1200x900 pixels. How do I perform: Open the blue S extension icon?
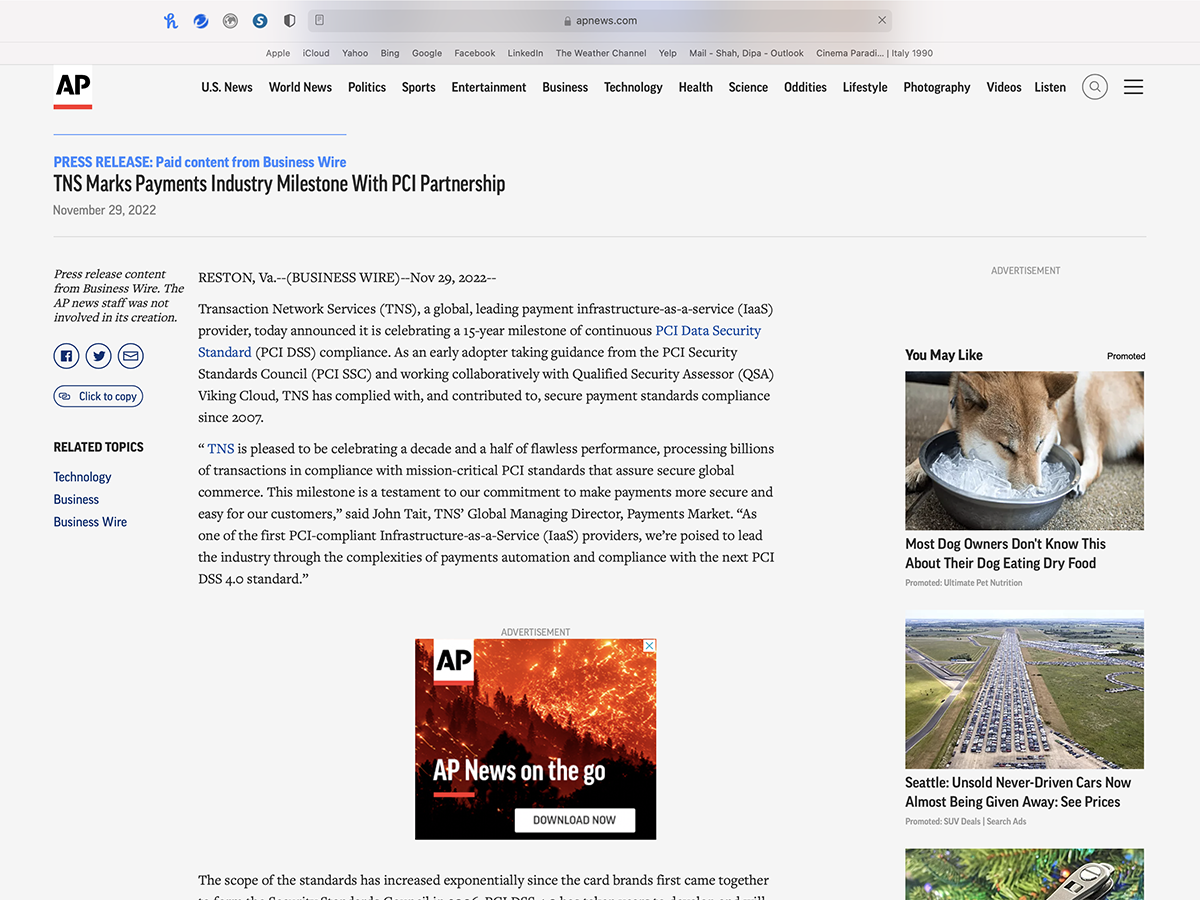pyautogui.click(x=260, y=20)
